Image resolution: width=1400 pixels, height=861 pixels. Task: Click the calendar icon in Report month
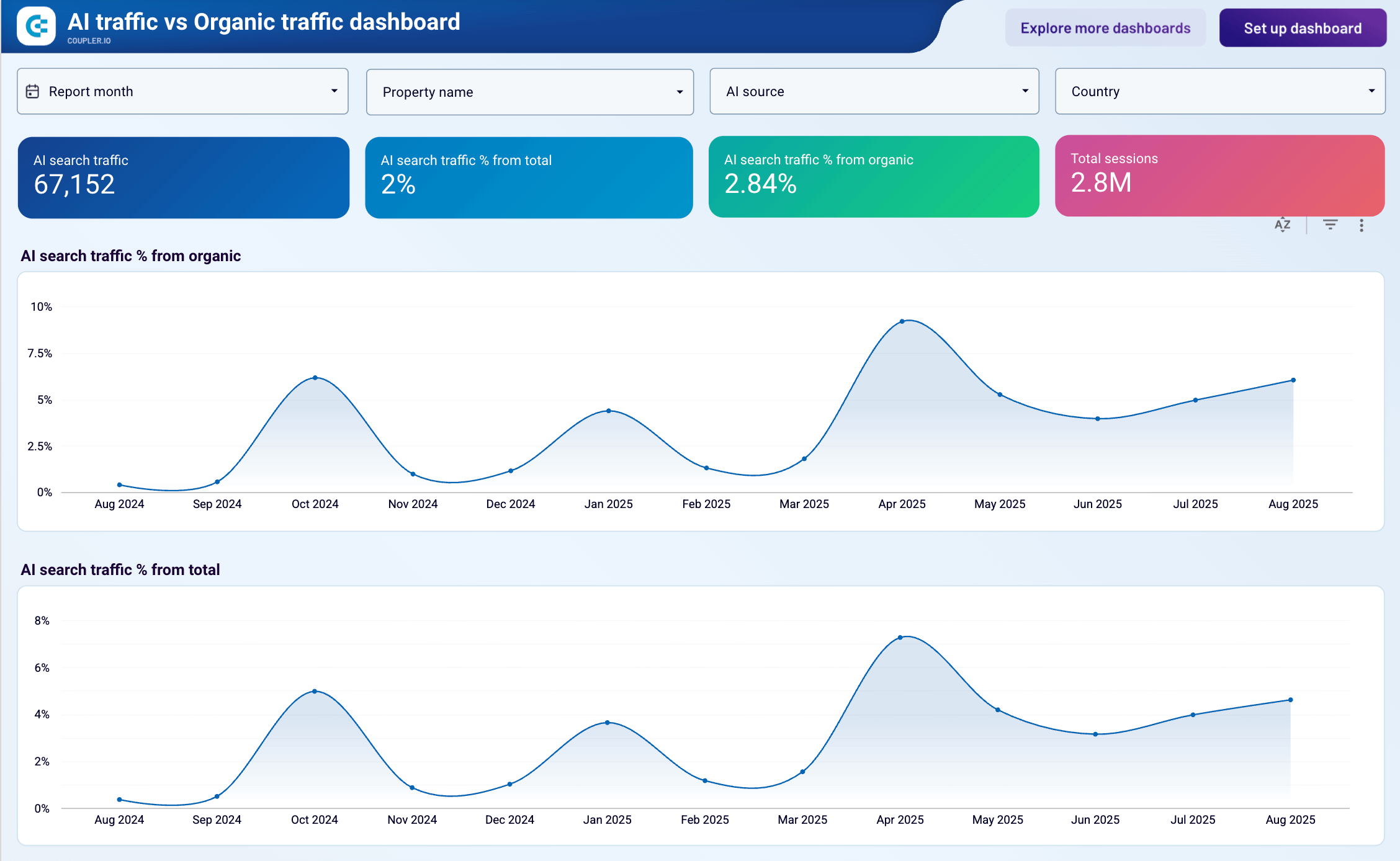click(32, 91)
